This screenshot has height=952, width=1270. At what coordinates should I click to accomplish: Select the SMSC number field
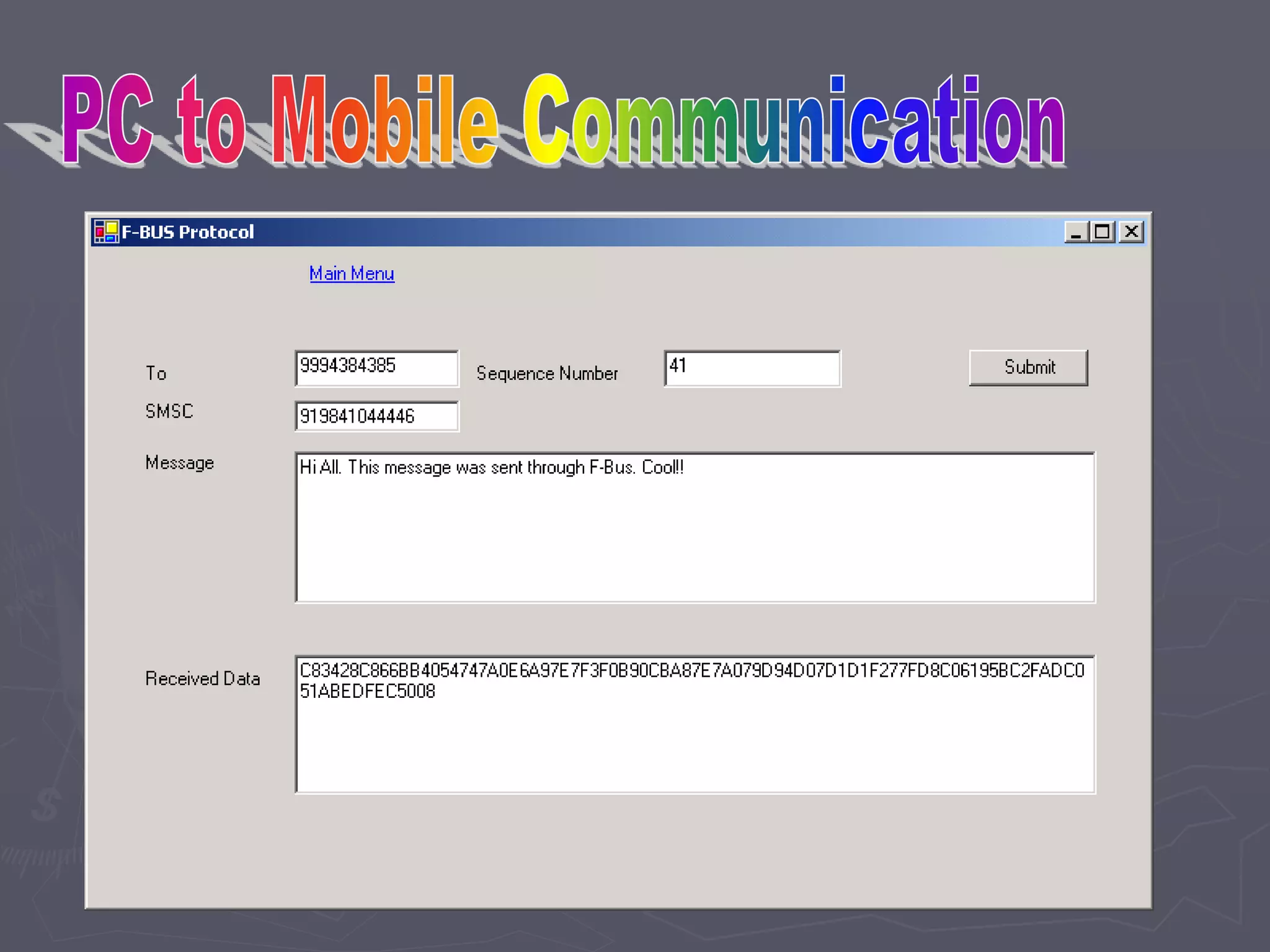coord(376,416)
